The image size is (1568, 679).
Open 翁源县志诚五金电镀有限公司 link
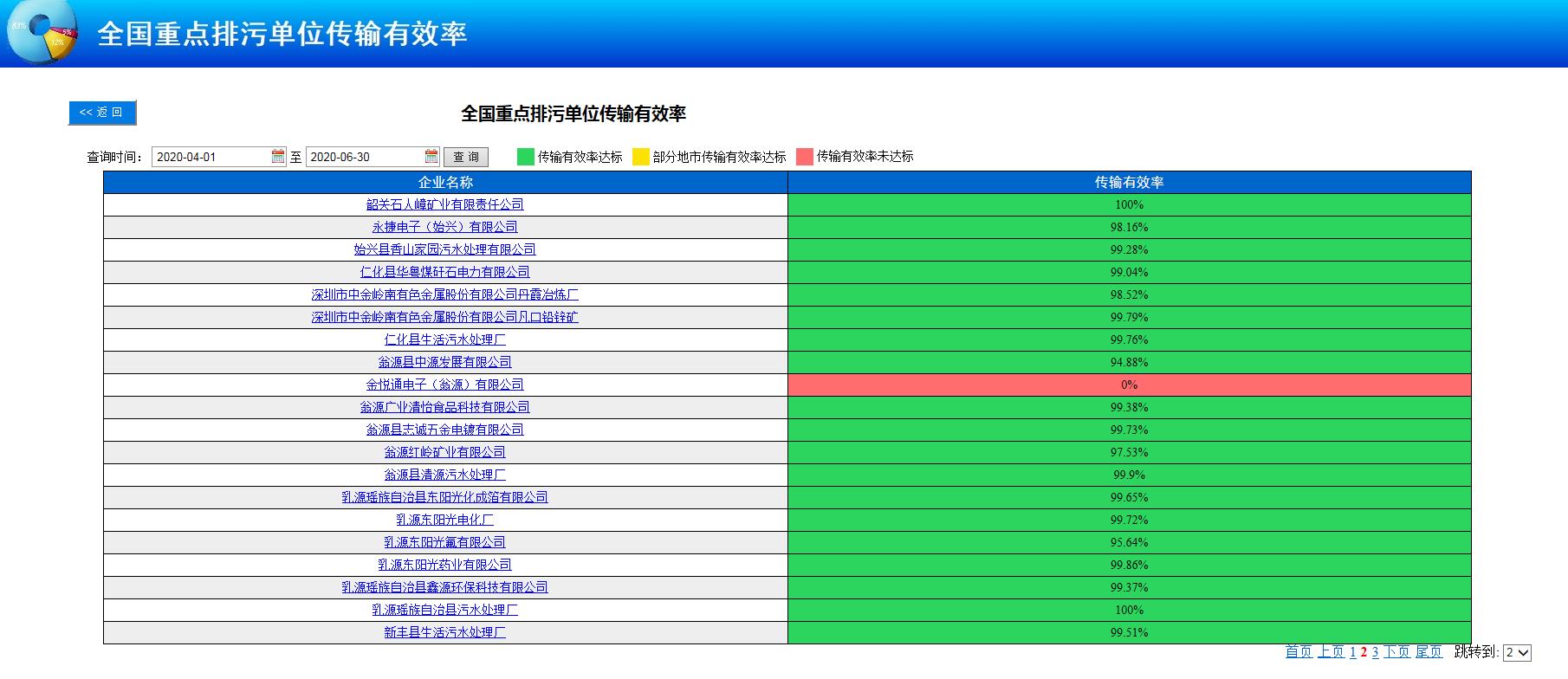tap(445, 430)
